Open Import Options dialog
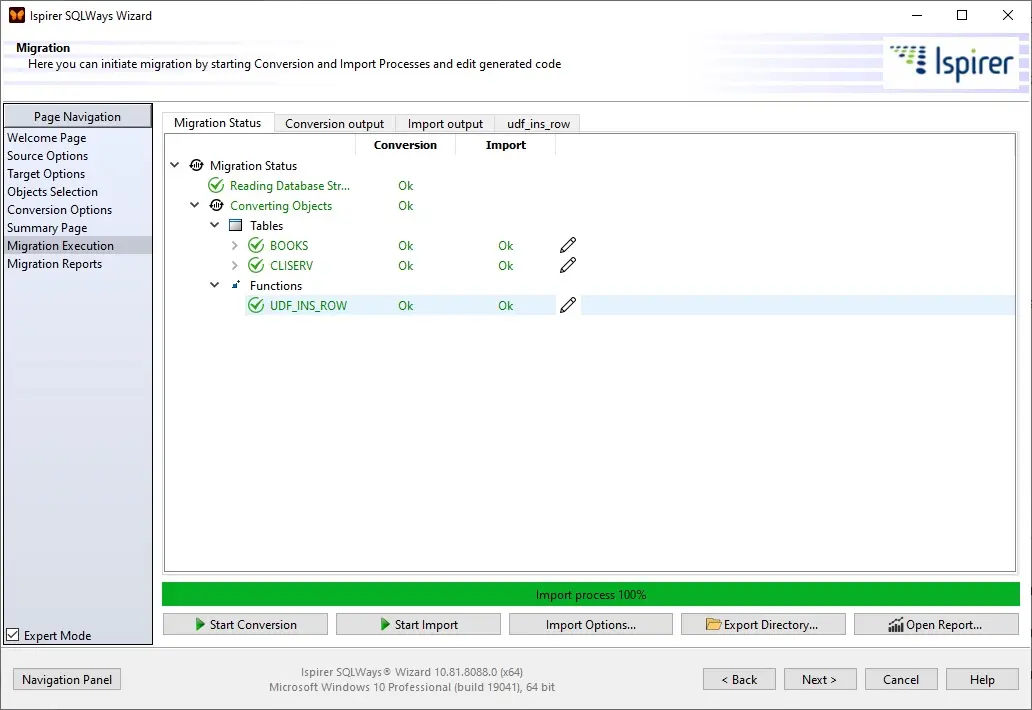1032x710 pixels. click(x=591, y=624)
